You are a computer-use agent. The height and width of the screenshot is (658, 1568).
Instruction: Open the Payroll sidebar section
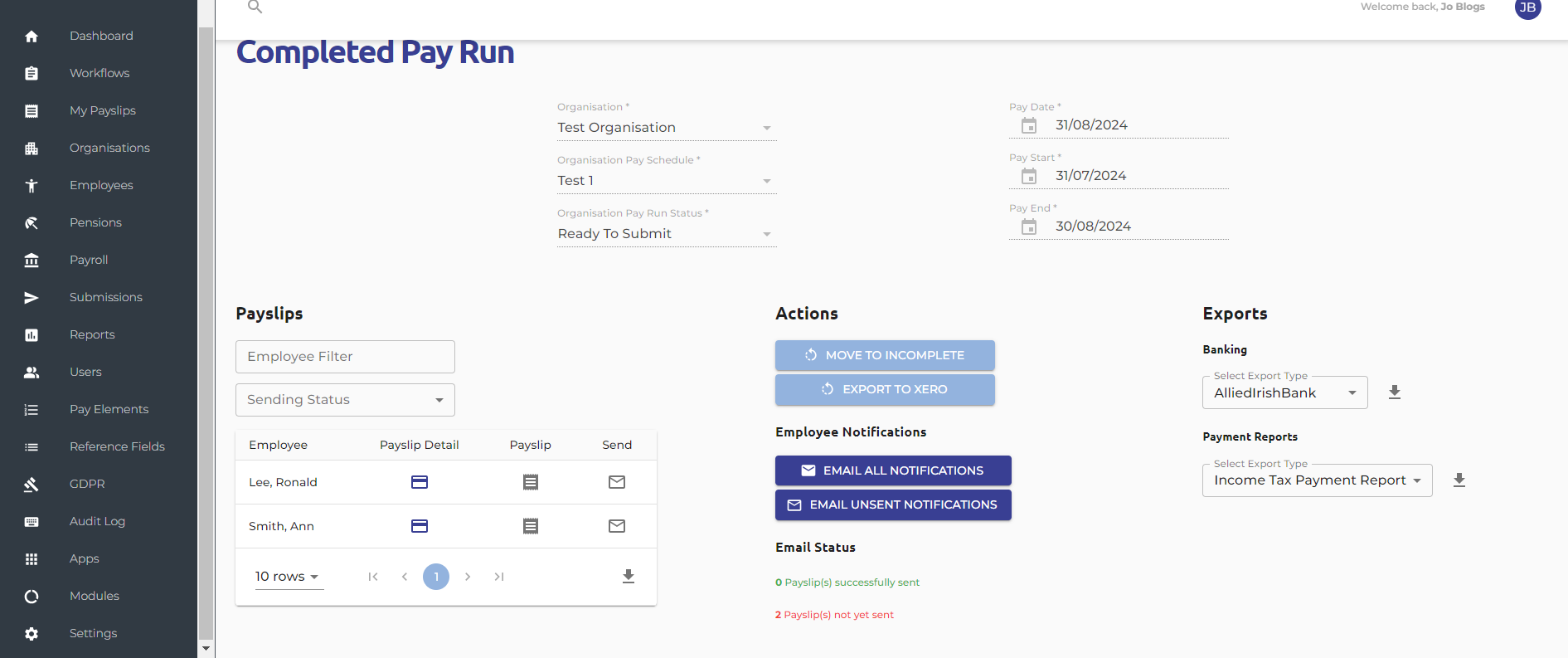tap(89, 260)
